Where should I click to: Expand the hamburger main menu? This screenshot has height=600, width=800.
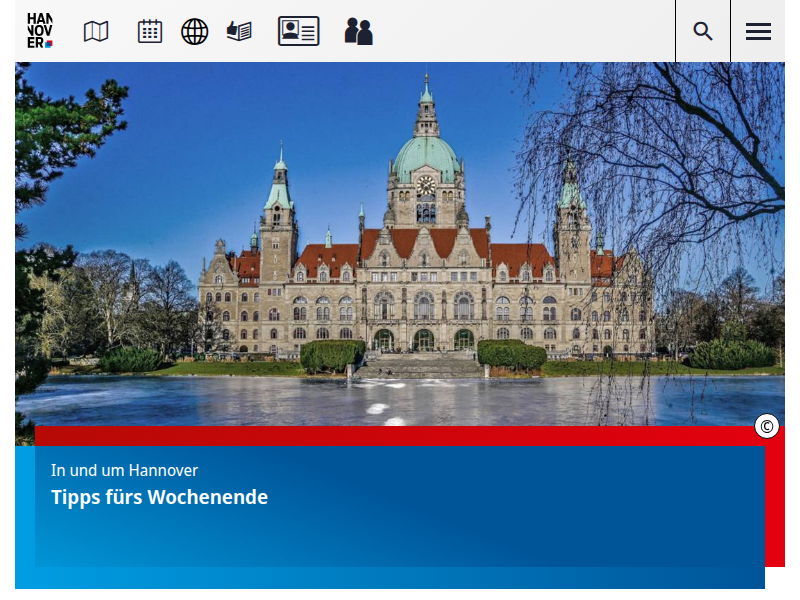click(758, 31)
